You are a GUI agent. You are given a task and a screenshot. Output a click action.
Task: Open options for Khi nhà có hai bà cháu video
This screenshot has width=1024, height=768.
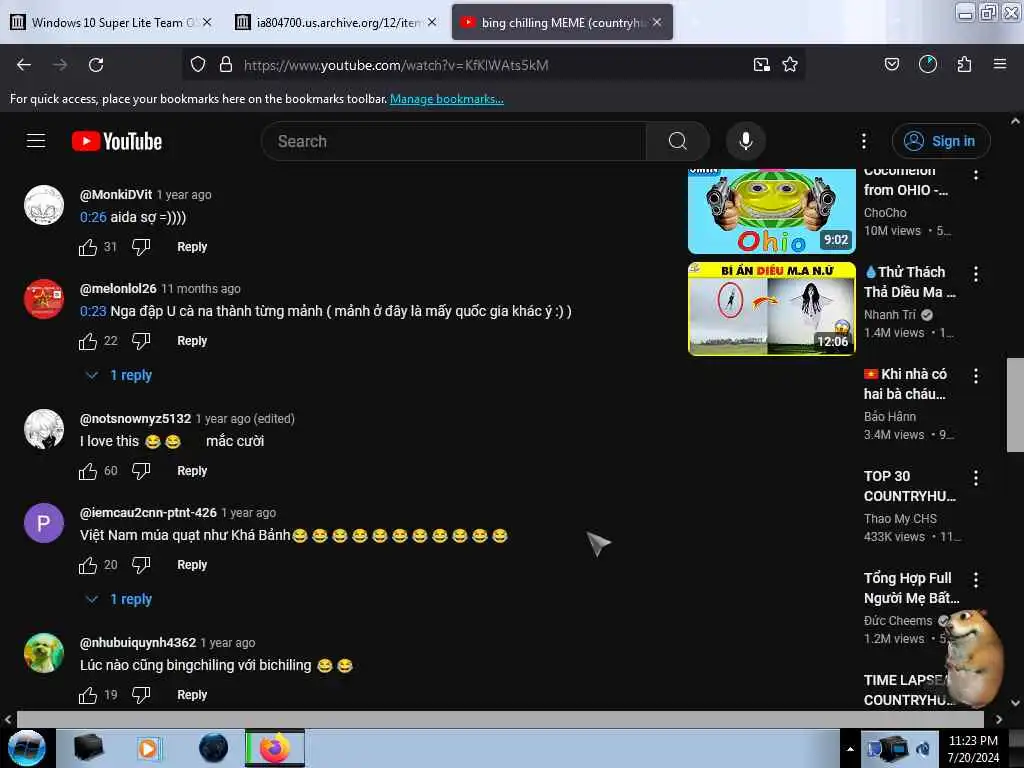coord(976,376)
